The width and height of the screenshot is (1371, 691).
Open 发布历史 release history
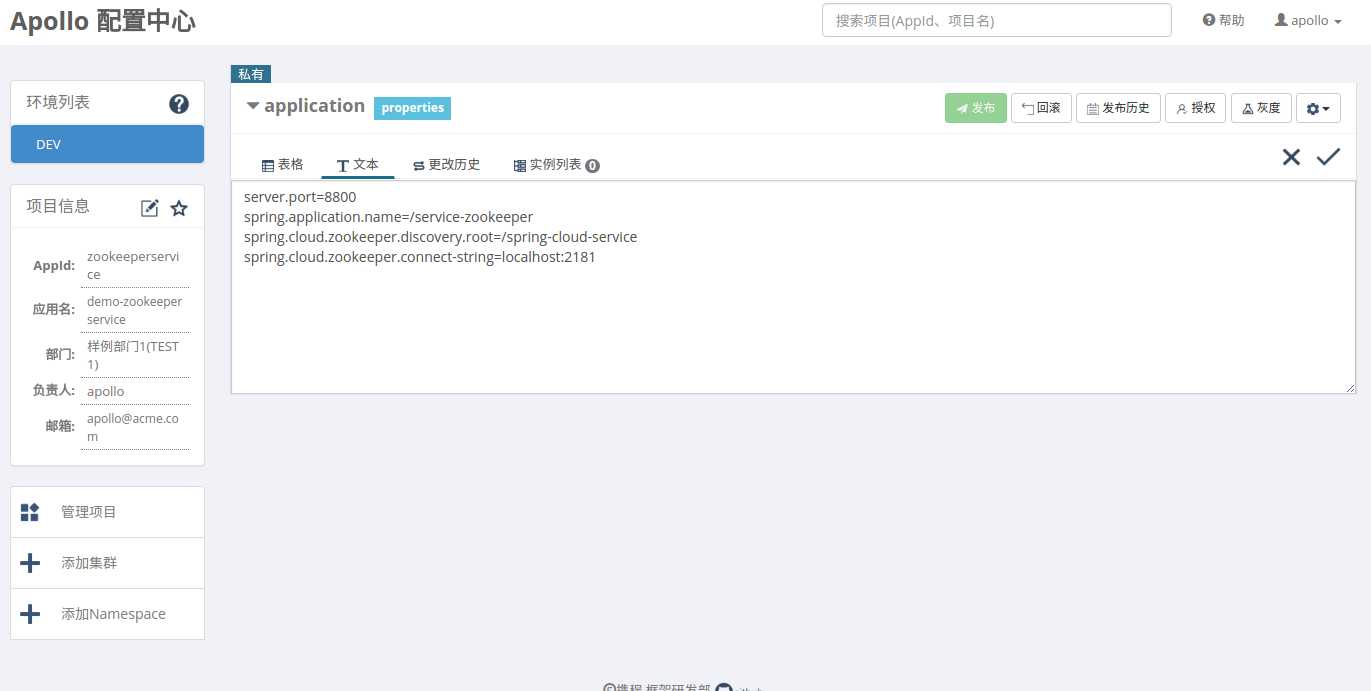coord(1118,108)
